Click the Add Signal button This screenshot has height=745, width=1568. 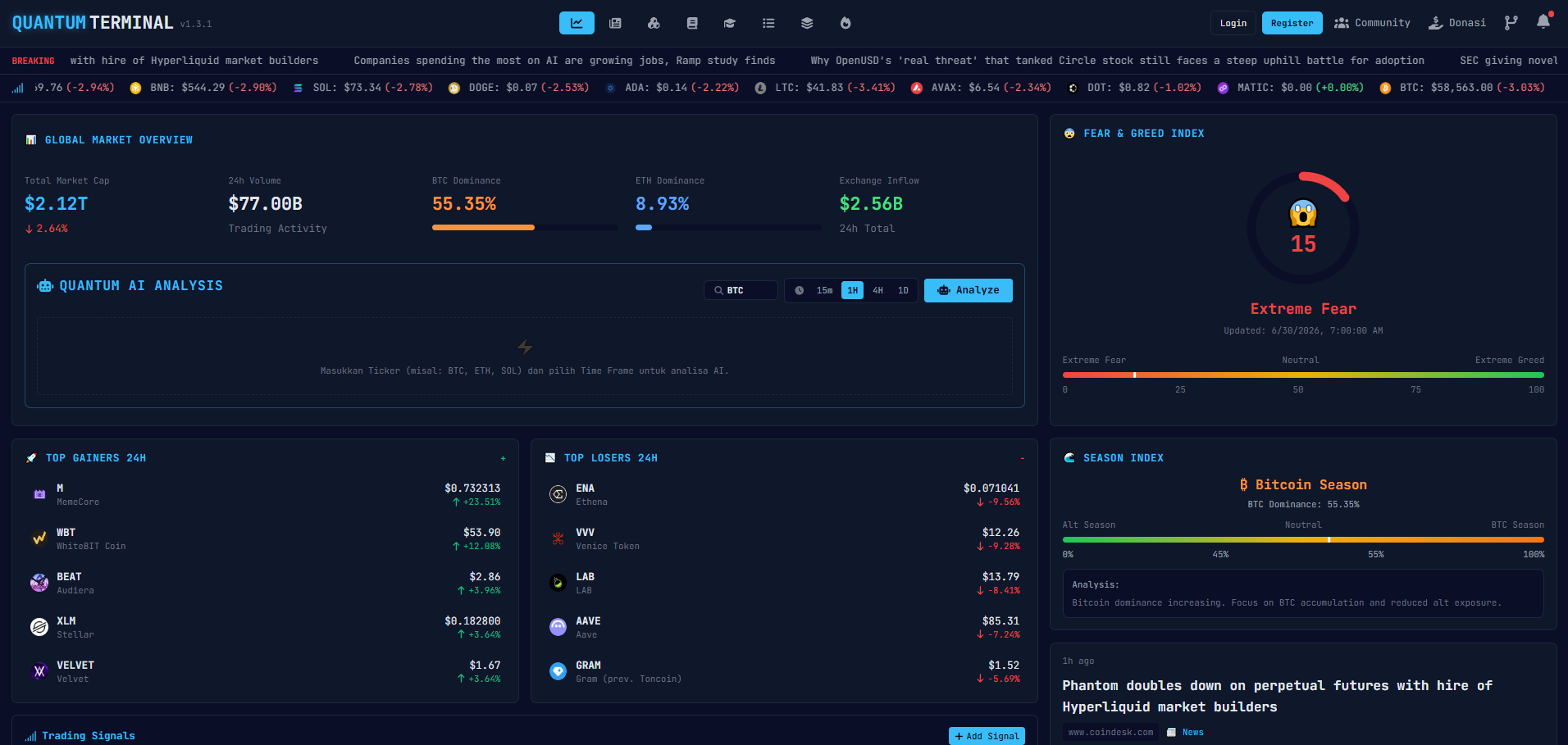[x=987, y=736]
